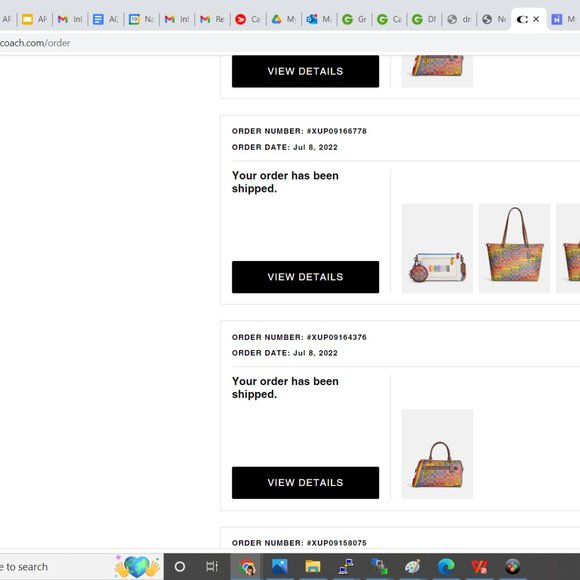580x580 pixels.
Task: Click shipped status text of order #XUP09166778
Action: pos(285,182)
